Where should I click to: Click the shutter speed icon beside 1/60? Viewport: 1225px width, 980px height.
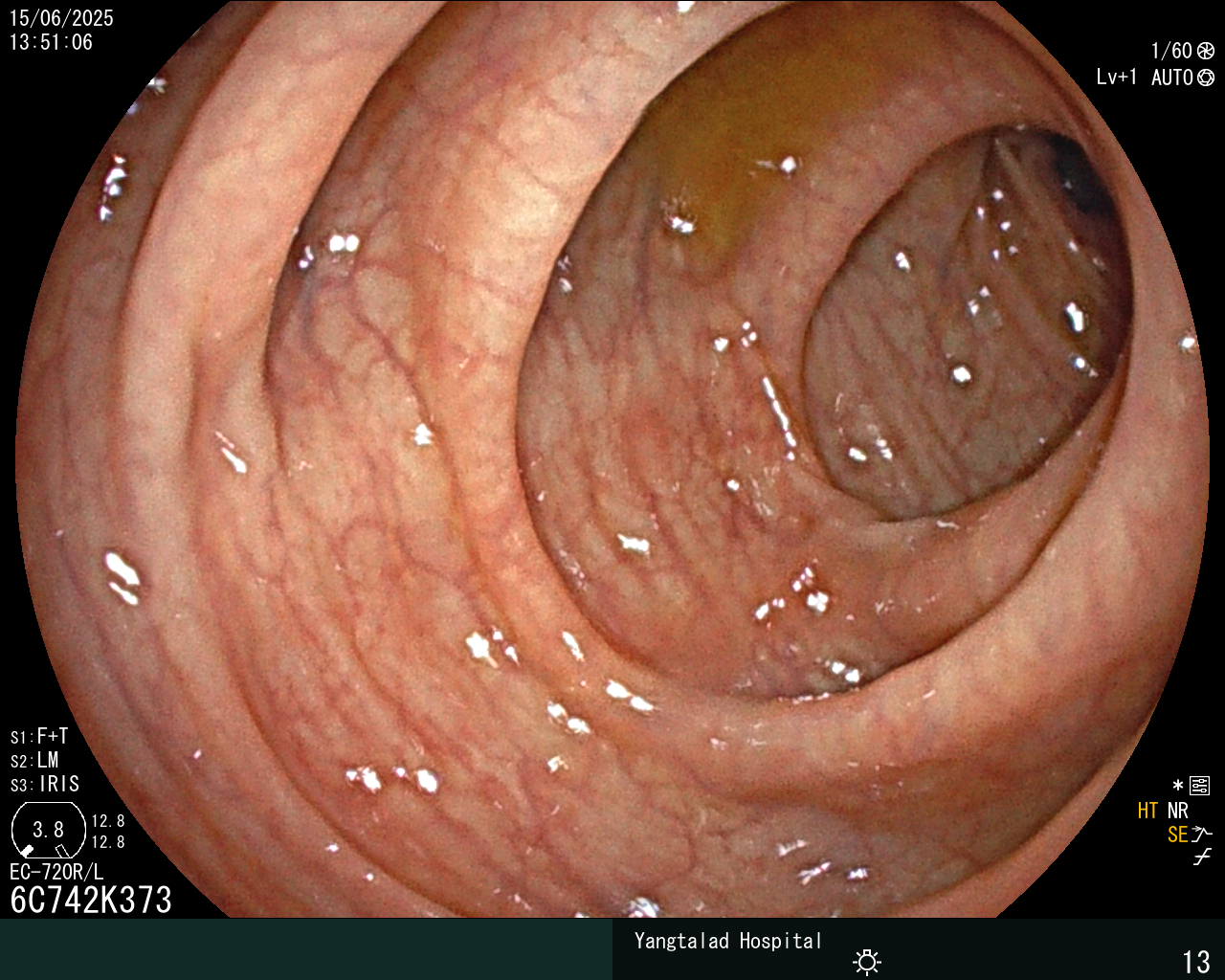point(1206,51)
